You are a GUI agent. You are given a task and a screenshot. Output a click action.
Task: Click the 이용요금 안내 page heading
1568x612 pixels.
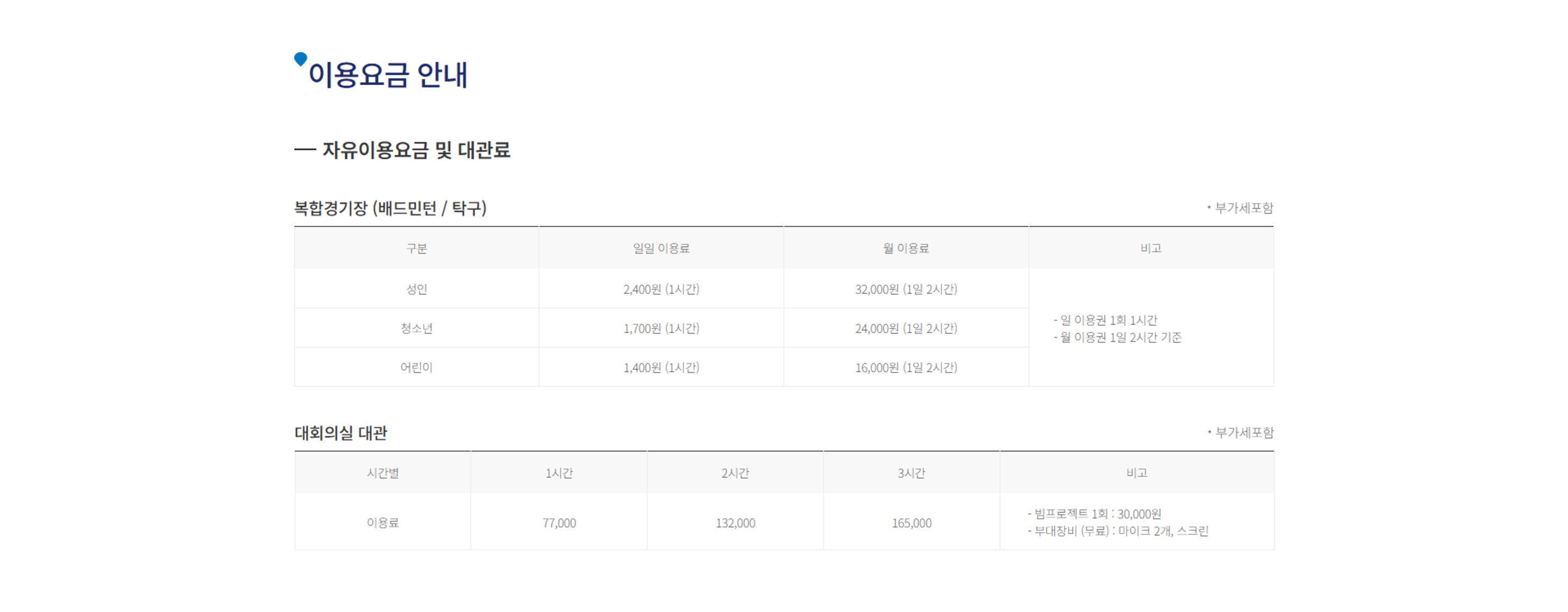[x=388, y=75]
